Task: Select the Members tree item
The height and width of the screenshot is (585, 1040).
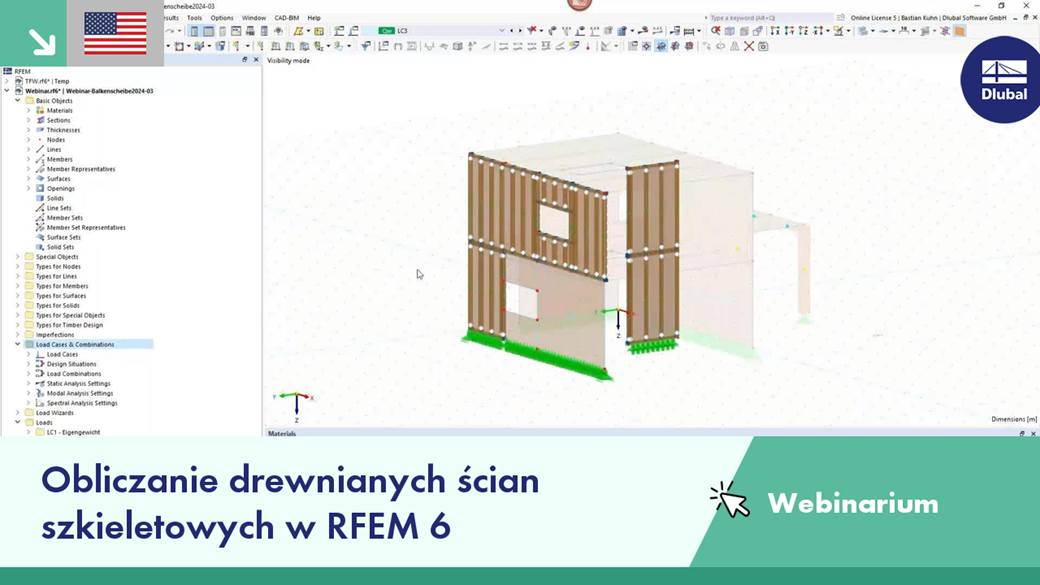Action: (x=60, y=159)
